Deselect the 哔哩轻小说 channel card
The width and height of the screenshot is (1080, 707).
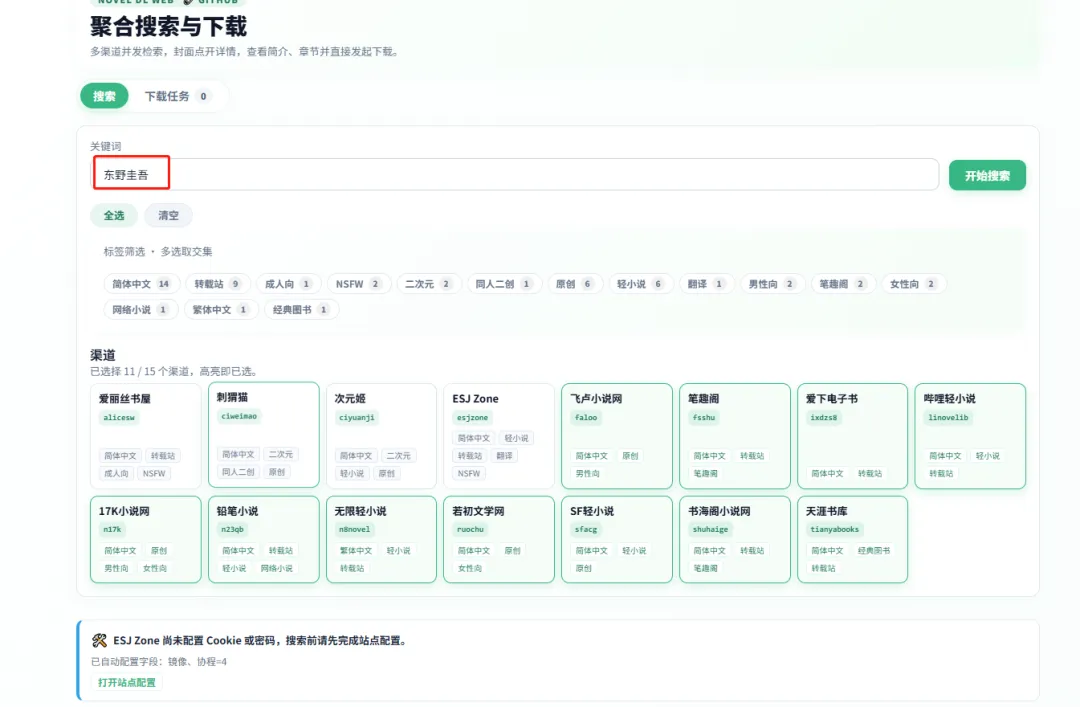tap(970, 436)
